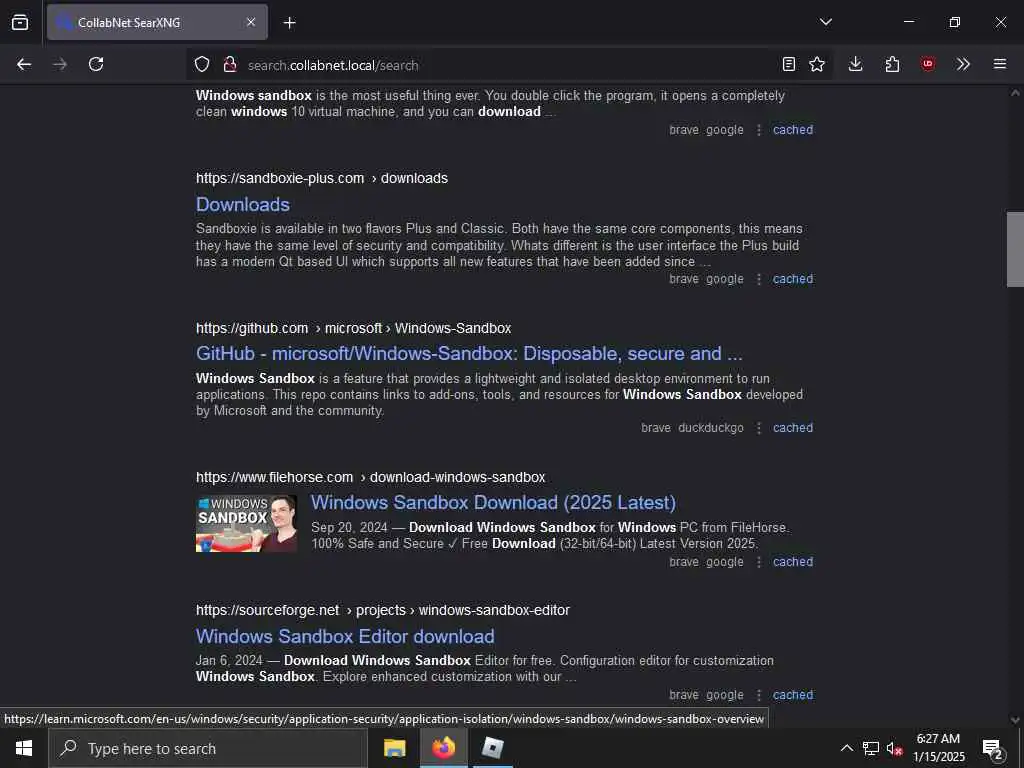Screen dimensions: 1024x768
Task: Click the taskbar Type here to search box
Action: coord(208,748)
